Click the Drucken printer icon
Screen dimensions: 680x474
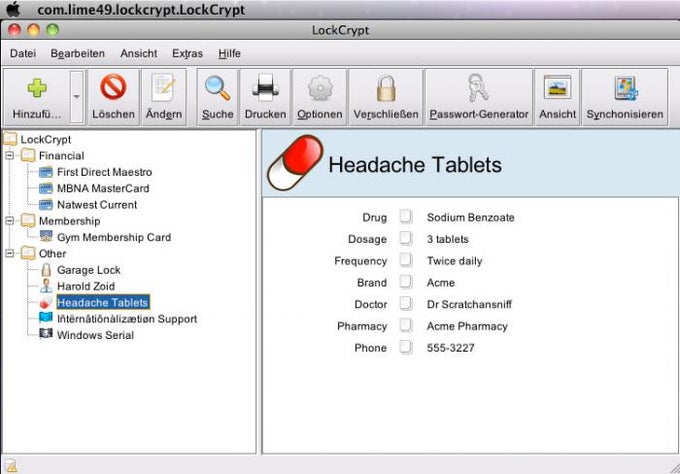coord(265,86)
